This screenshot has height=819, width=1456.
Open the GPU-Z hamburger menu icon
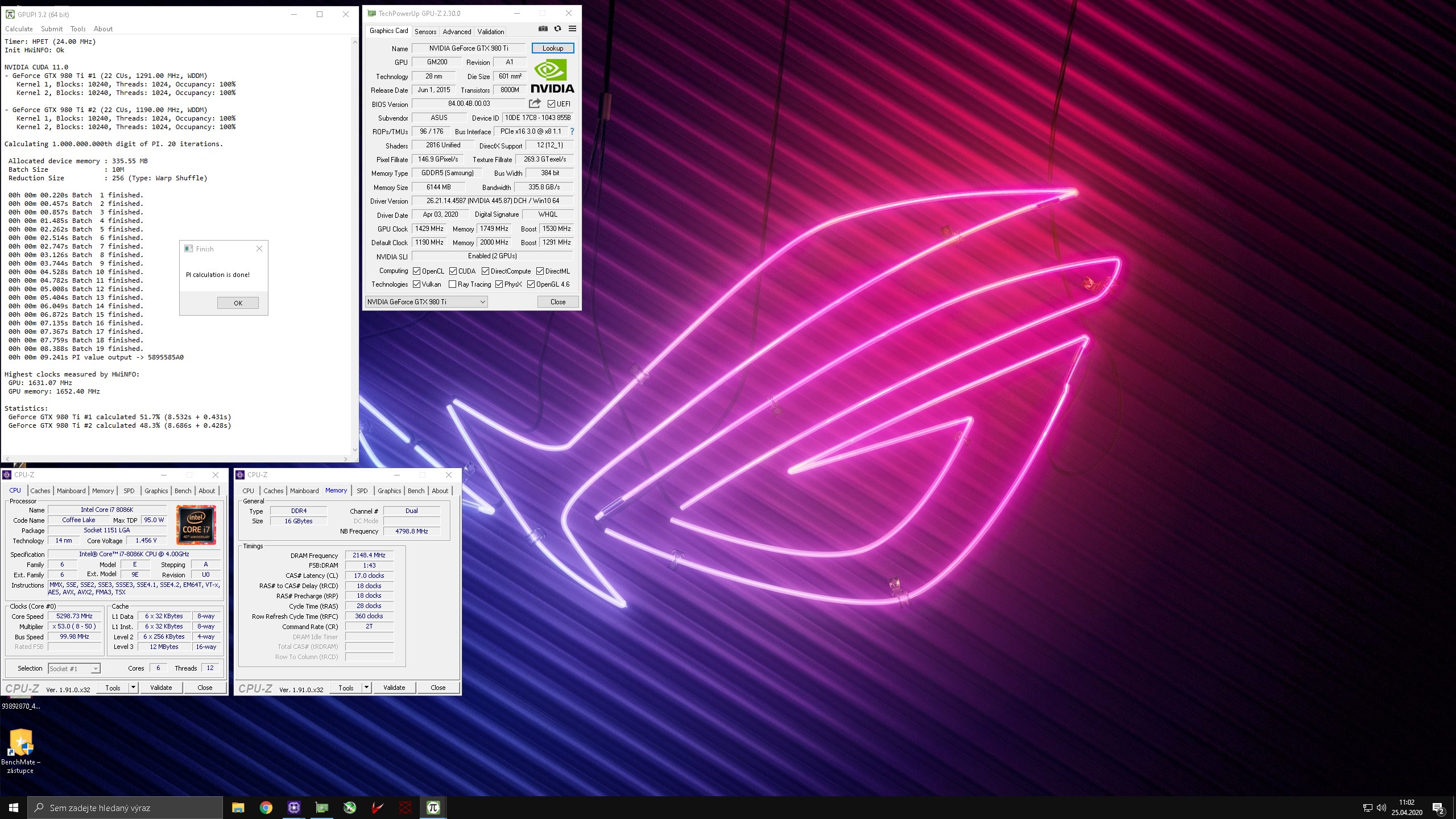pos(572,29)
